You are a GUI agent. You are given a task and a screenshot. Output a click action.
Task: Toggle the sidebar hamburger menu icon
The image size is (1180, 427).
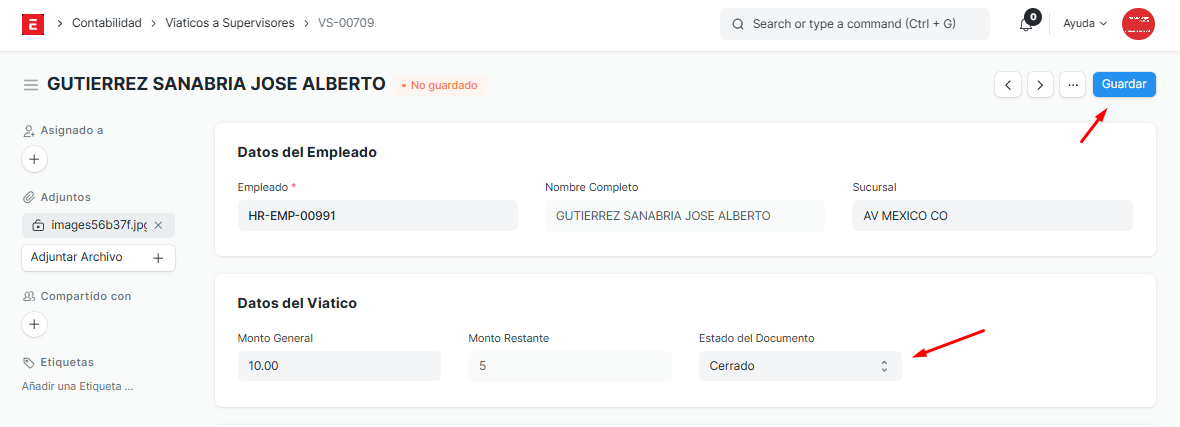pyautogui.click(x=31, y=85)
